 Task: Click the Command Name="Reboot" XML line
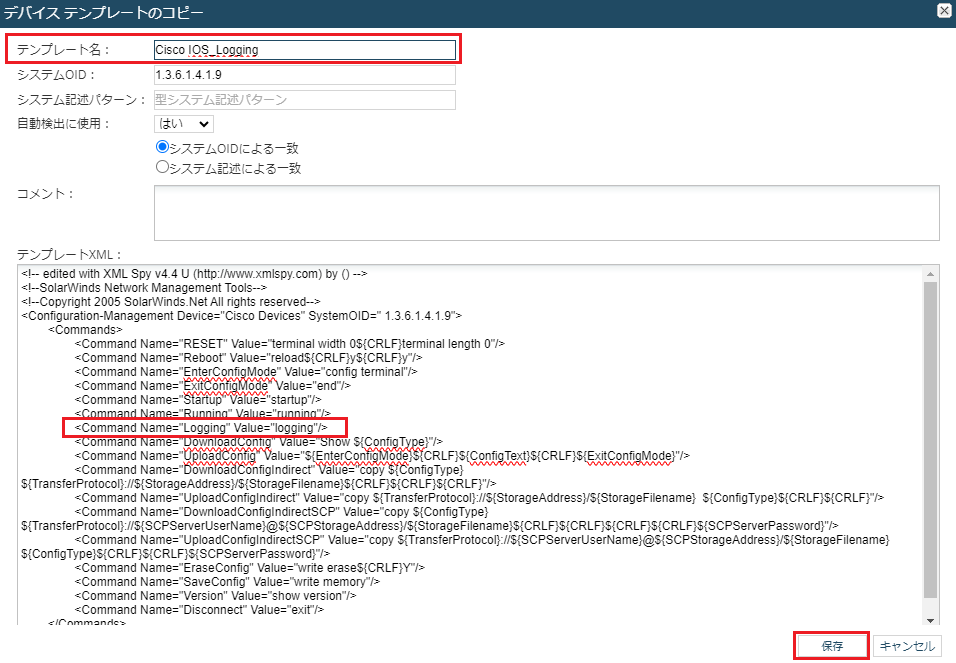click(248, 358)
